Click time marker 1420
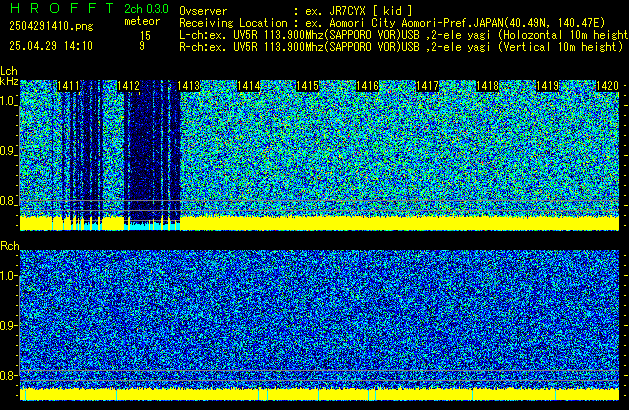The image size is (629, 410). [607, 86]
